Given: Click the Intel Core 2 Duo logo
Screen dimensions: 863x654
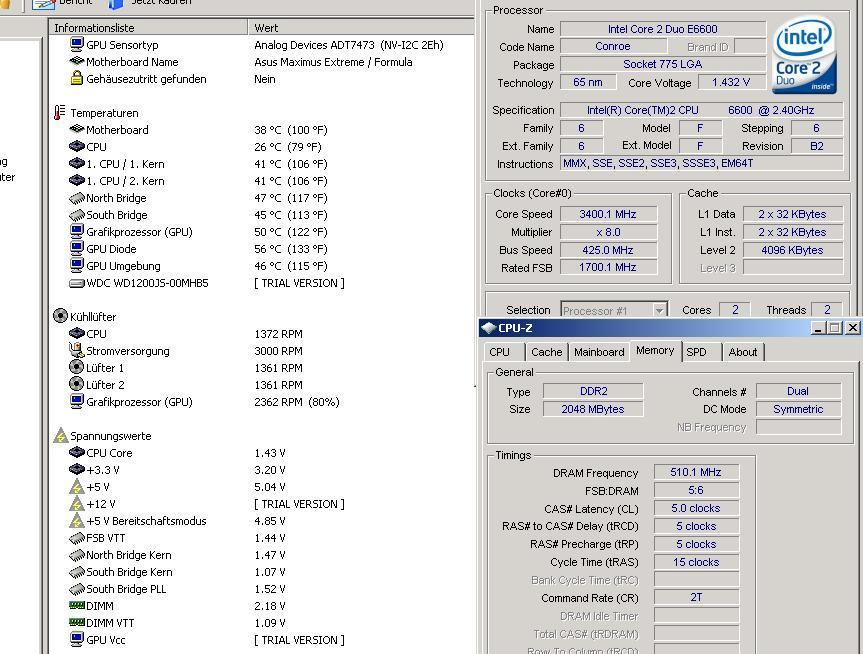Looking at the screenshot, I should (x=804, y=54).
